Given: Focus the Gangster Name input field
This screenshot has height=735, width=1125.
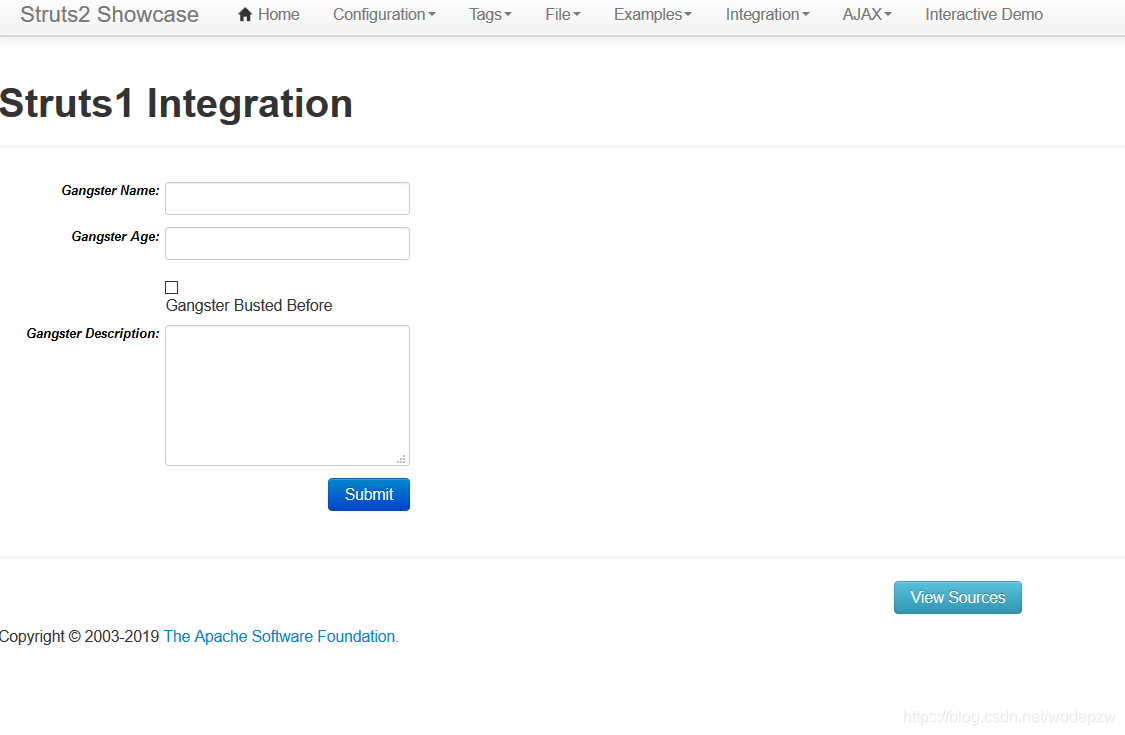Looking at the screenshot, I should coord(287,198).
